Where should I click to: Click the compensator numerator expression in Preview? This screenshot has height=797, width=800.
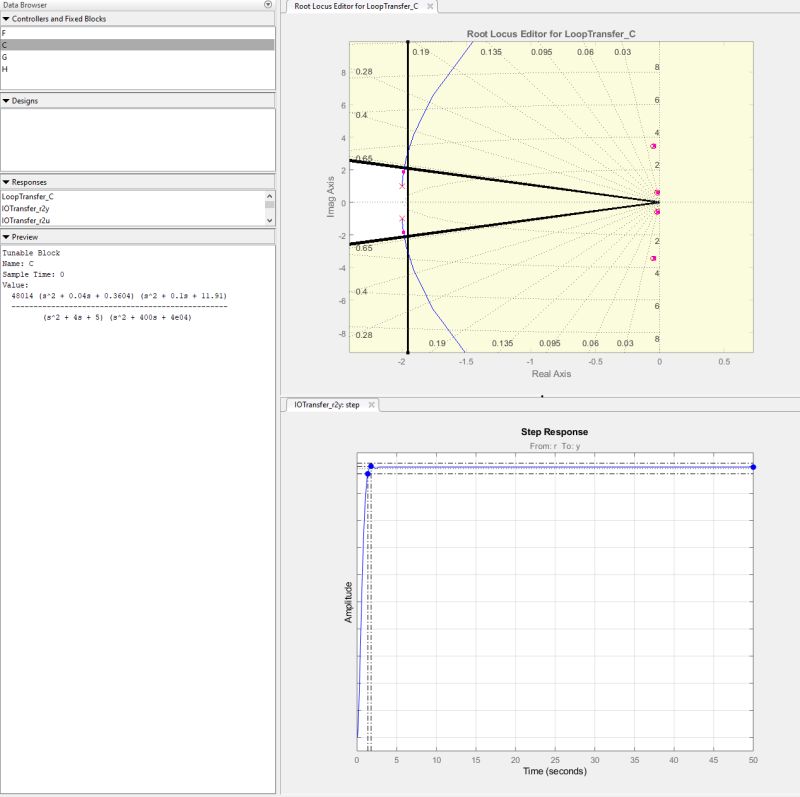click(119, 296)
